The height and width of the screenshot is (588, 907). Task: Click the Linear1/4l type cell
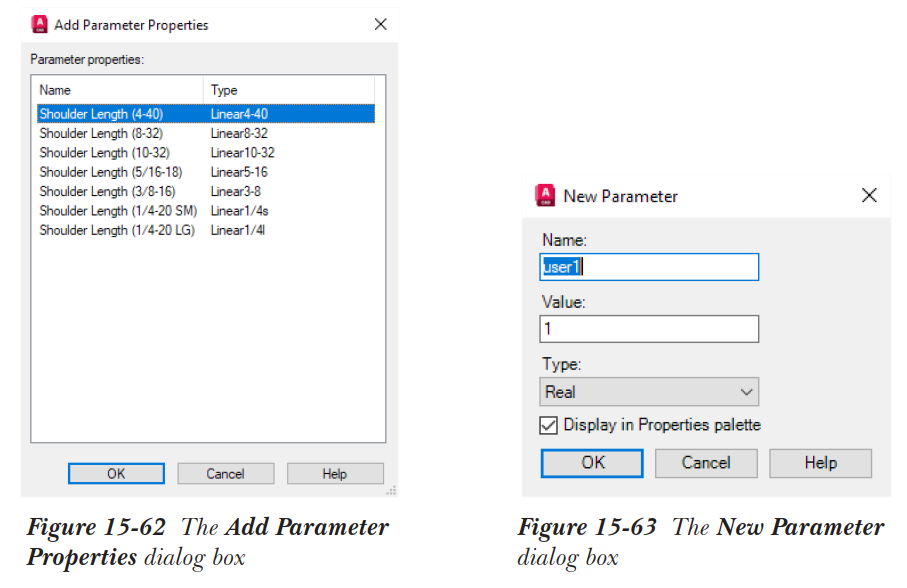[x=238, y=230]
